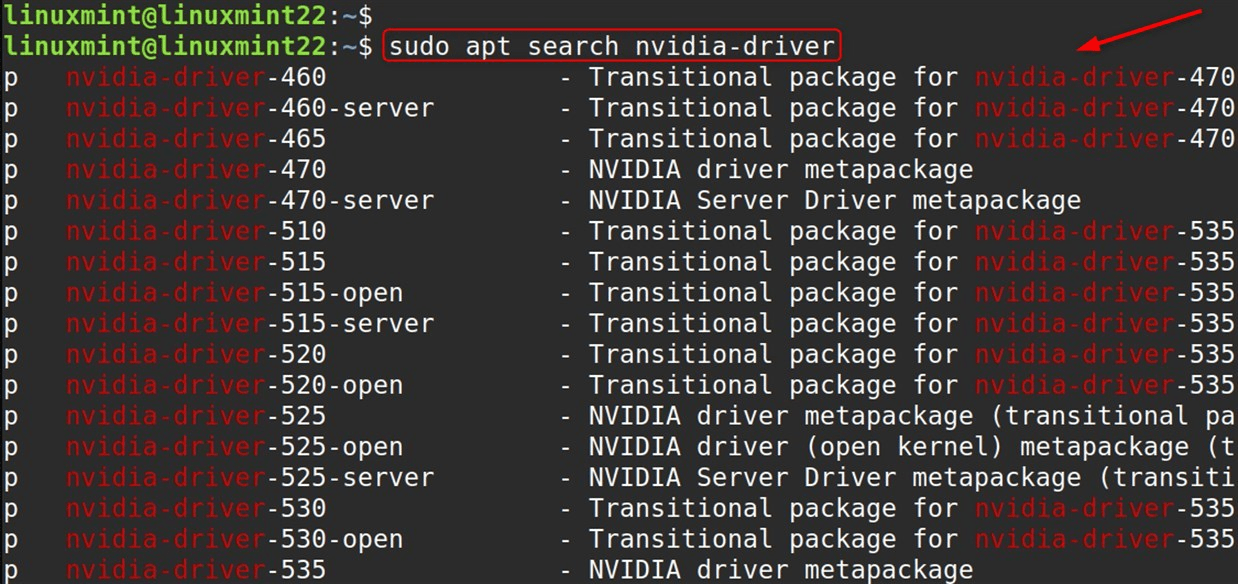Click 'NVIDIA Server Driver metapackage' for 470-server

click(835, 201)
